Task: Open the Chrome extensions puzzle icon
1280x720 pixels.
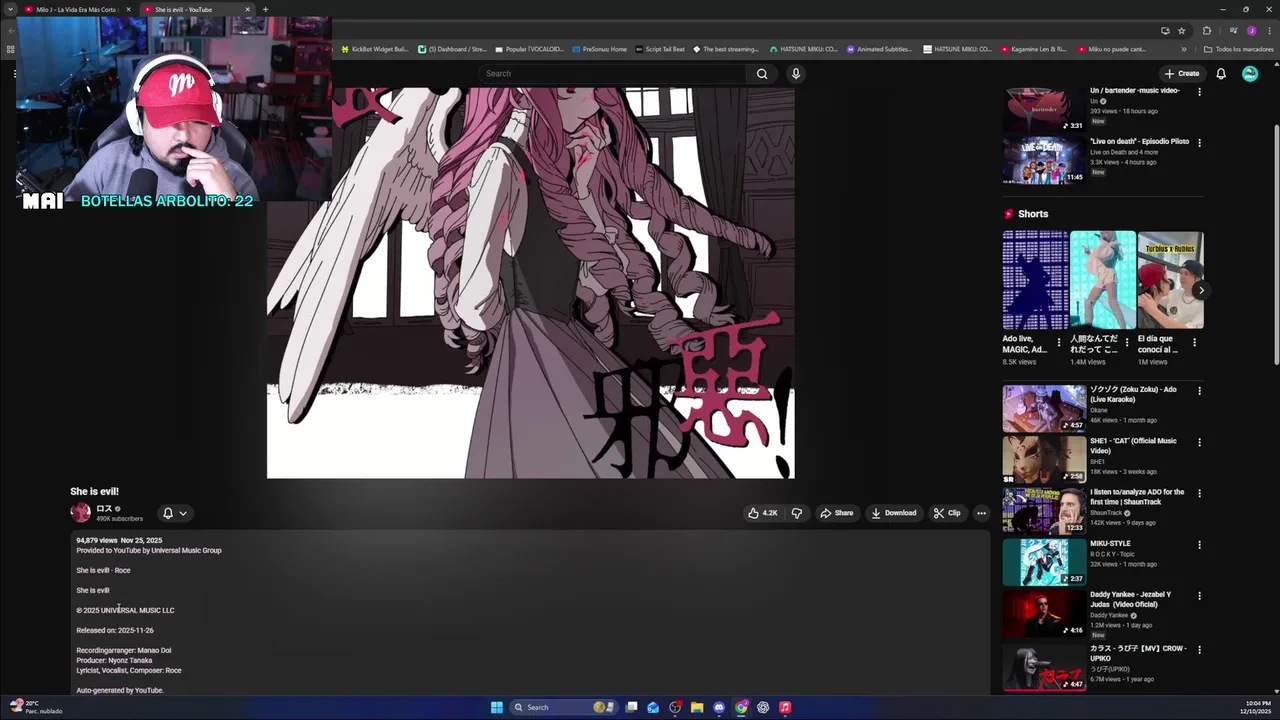Action: tap(1207, 30)
